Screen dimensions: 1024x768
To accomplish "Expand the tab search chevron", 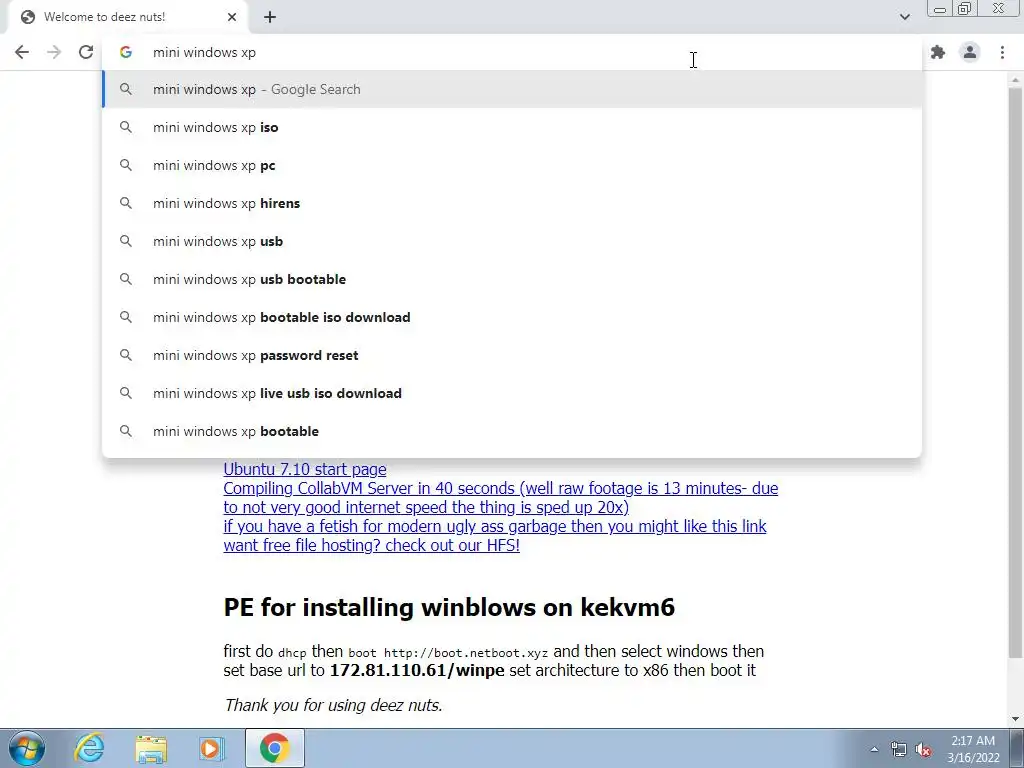I will pos(904,17).
